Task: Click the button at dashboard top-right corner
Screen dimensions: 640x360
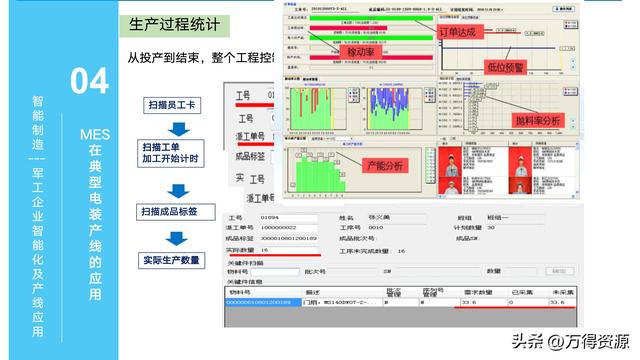Action: click(564, 9)
